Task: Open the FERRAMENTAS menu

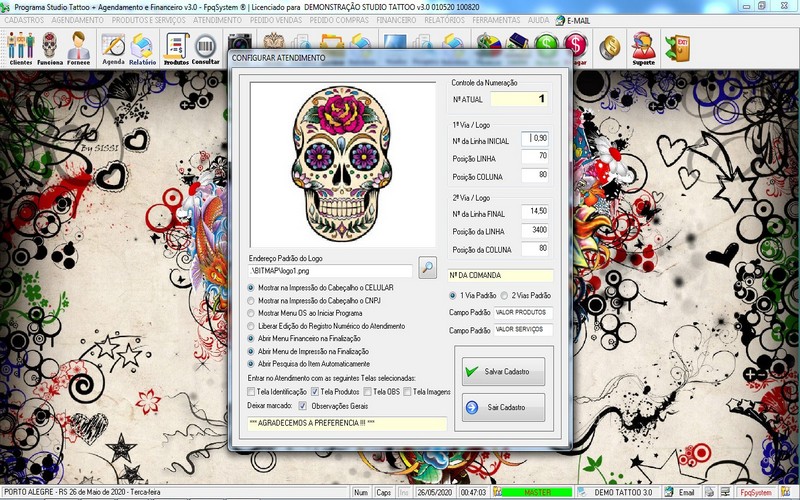Action: tap(496, 20)
